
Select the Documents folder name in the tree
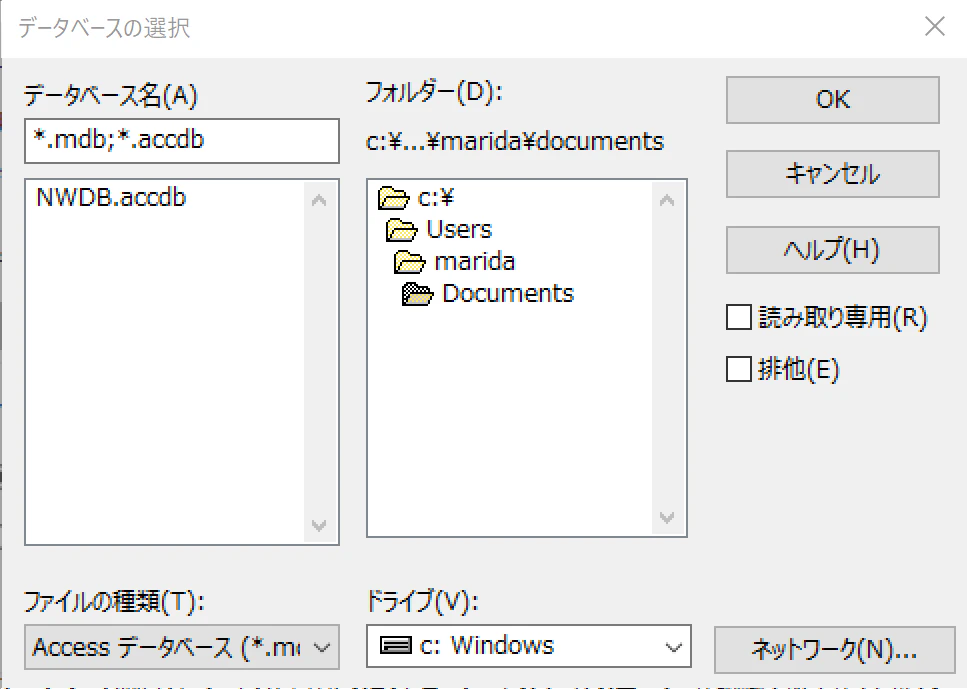(508, 294)
